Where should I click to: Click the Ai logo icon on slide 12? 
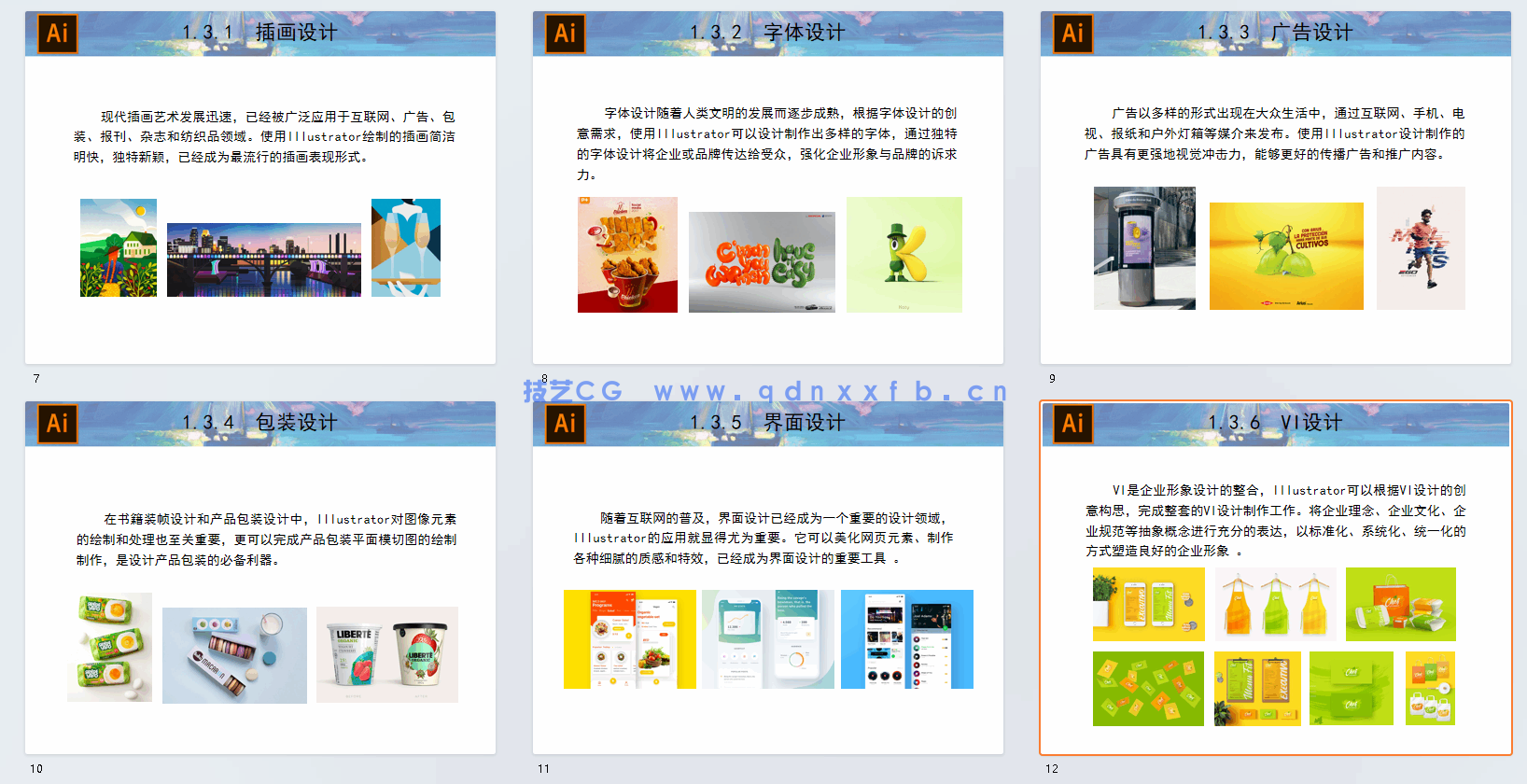click(x=1072, y=424)
